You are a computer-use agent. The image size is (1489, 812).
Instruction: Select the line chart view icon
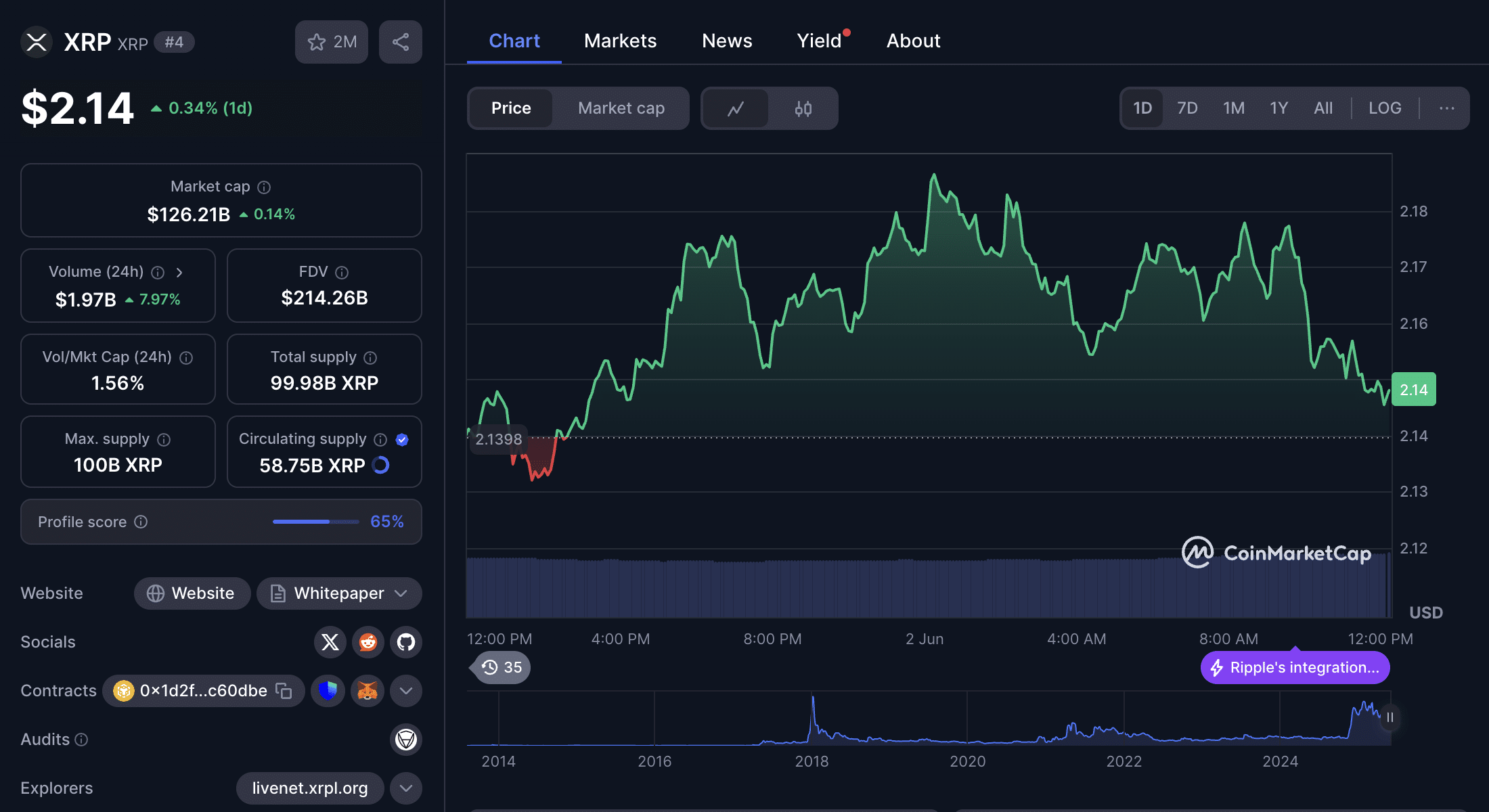736,108
